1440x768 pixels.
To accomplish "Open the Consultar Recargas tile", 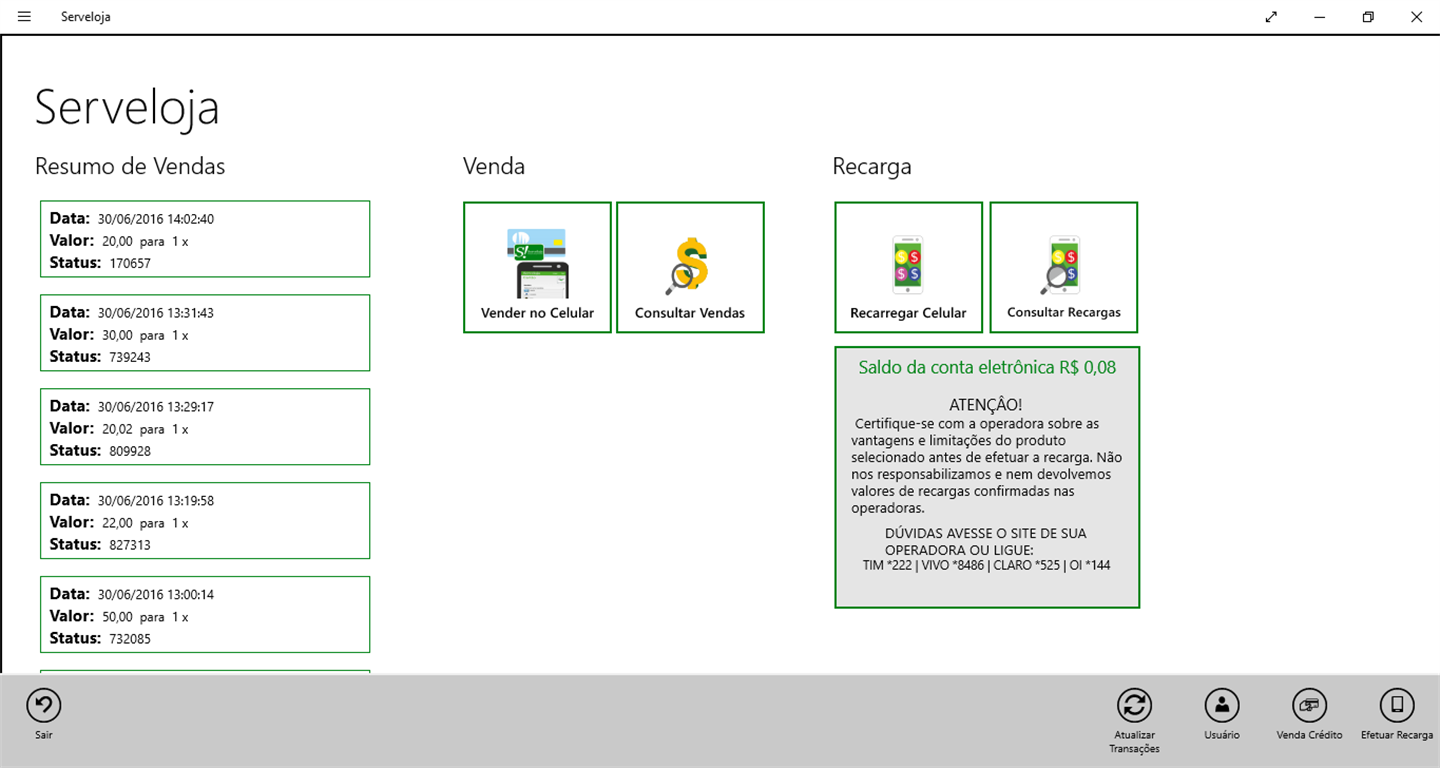I will pos(1064,267).
